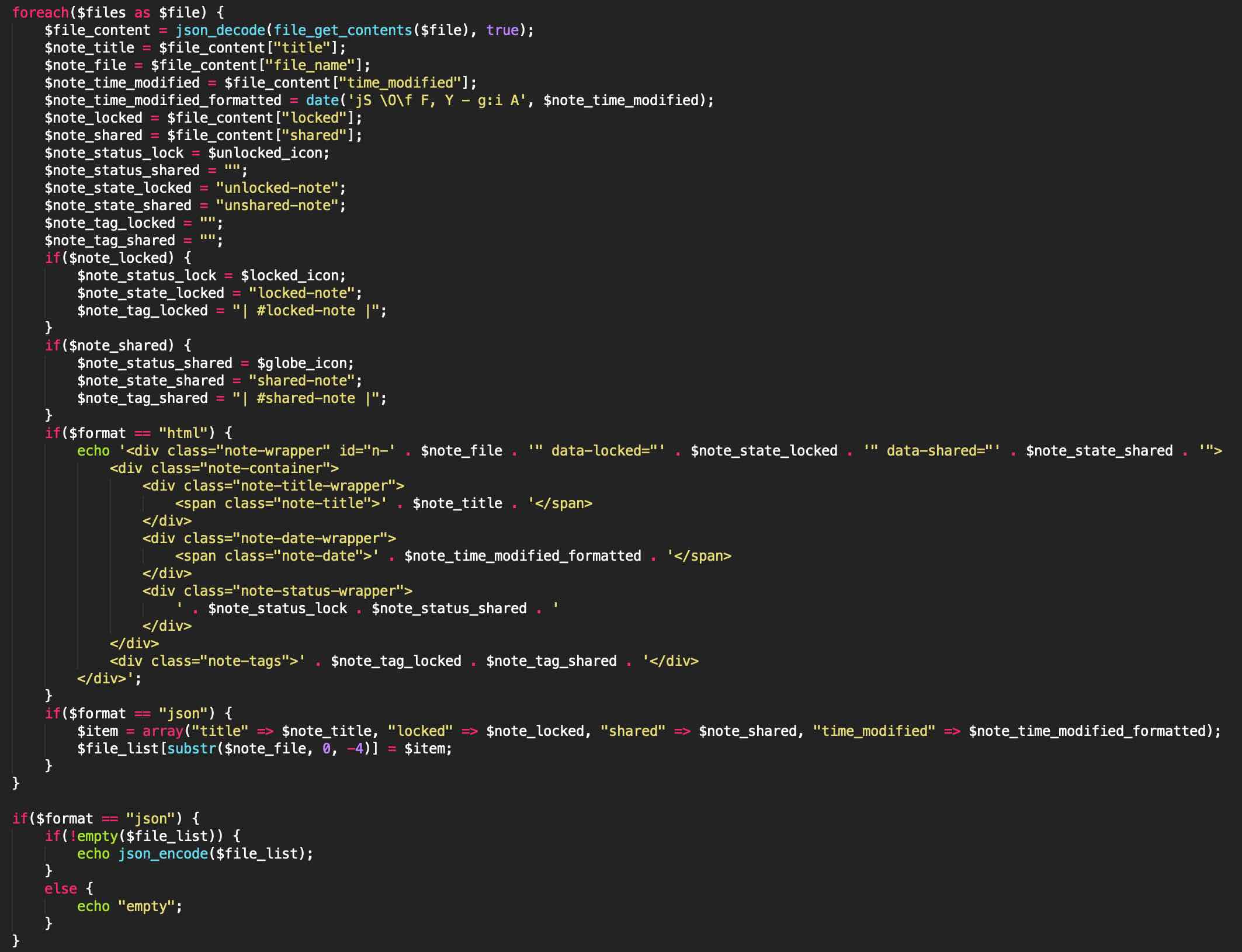Click the $unlocked_icon variable

tap(265, 152)
